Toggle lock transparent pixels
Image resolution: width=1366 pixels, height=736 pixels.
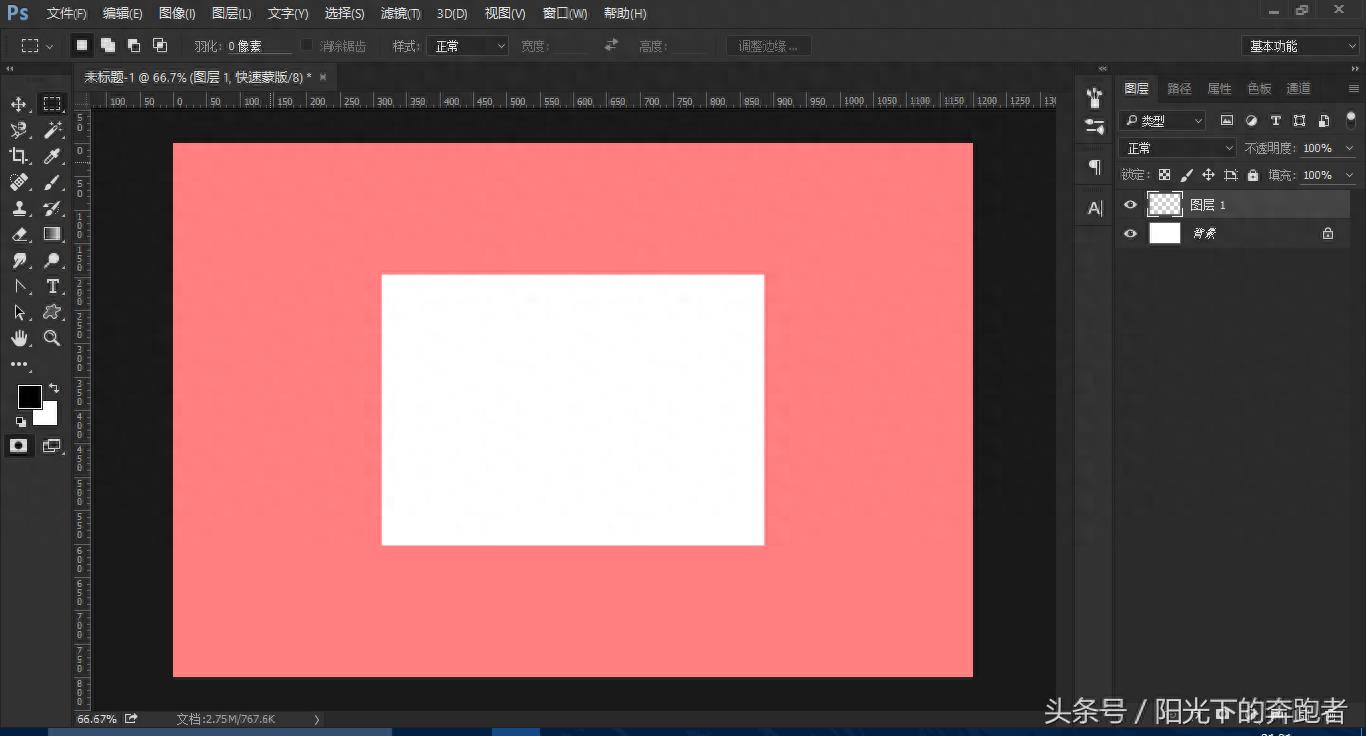[1164, 175]
